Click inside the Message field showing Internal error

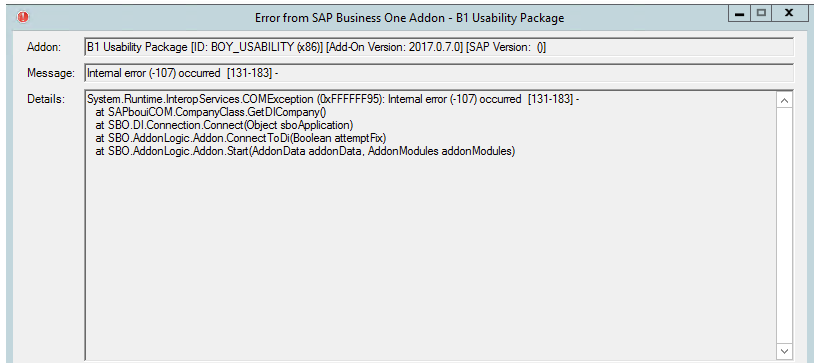(439, 73)
